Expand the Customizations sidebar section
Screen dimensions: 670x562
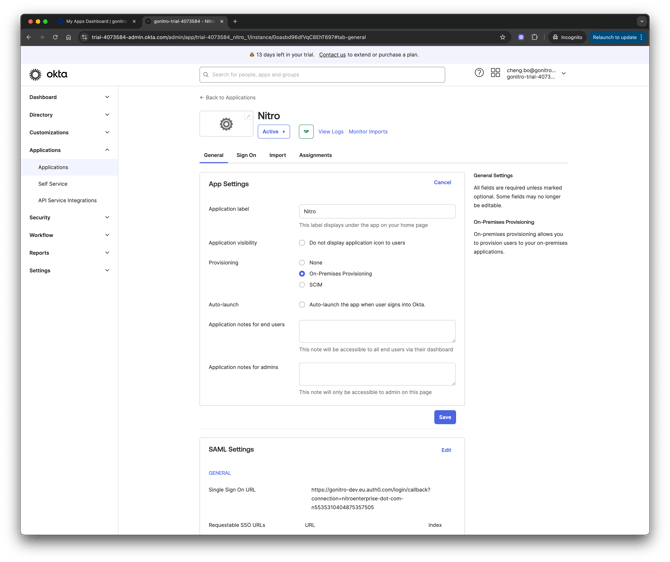tap(69, 132)
